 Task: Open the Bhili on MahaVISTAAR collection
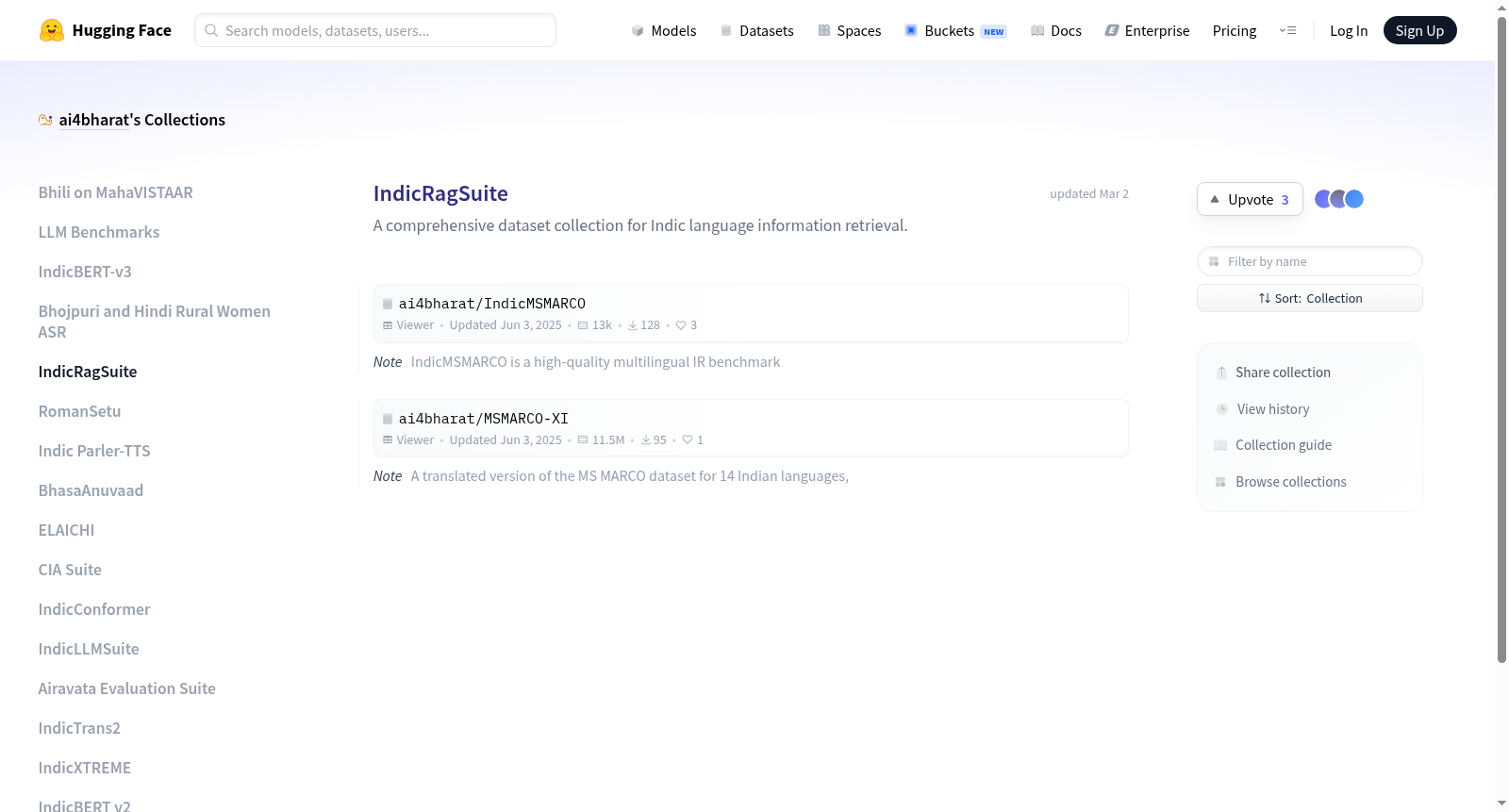116,192
